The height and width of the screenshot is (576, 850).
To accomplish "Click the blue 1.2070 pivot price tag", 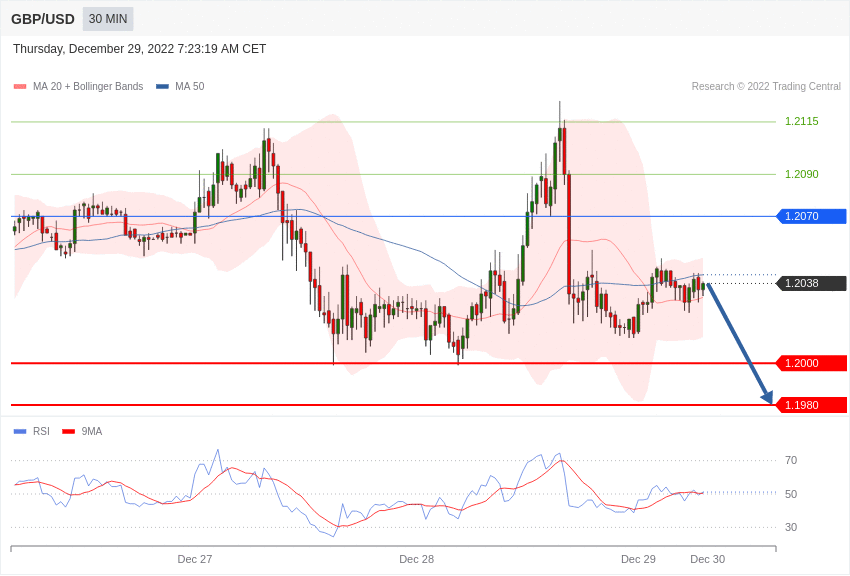I will 812,216.
